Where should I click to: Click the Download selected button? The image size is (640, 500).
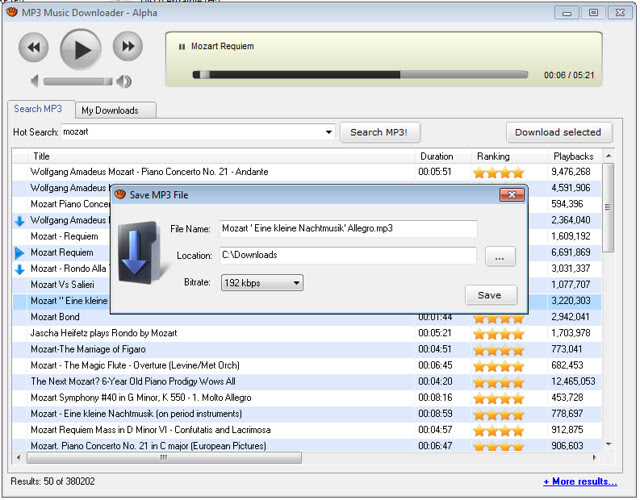point(558,132)
